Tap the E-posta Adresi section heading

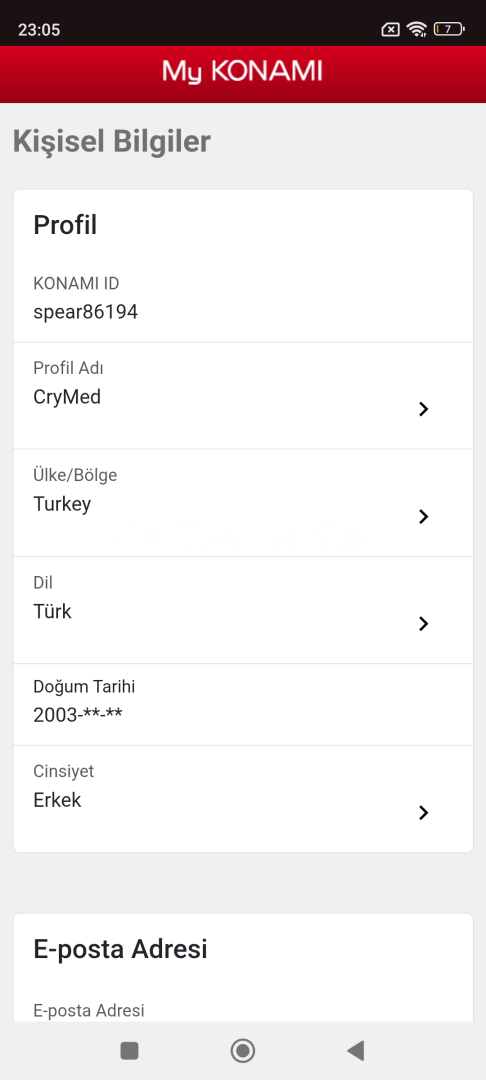pyautogui.click(x=120, y=949)
